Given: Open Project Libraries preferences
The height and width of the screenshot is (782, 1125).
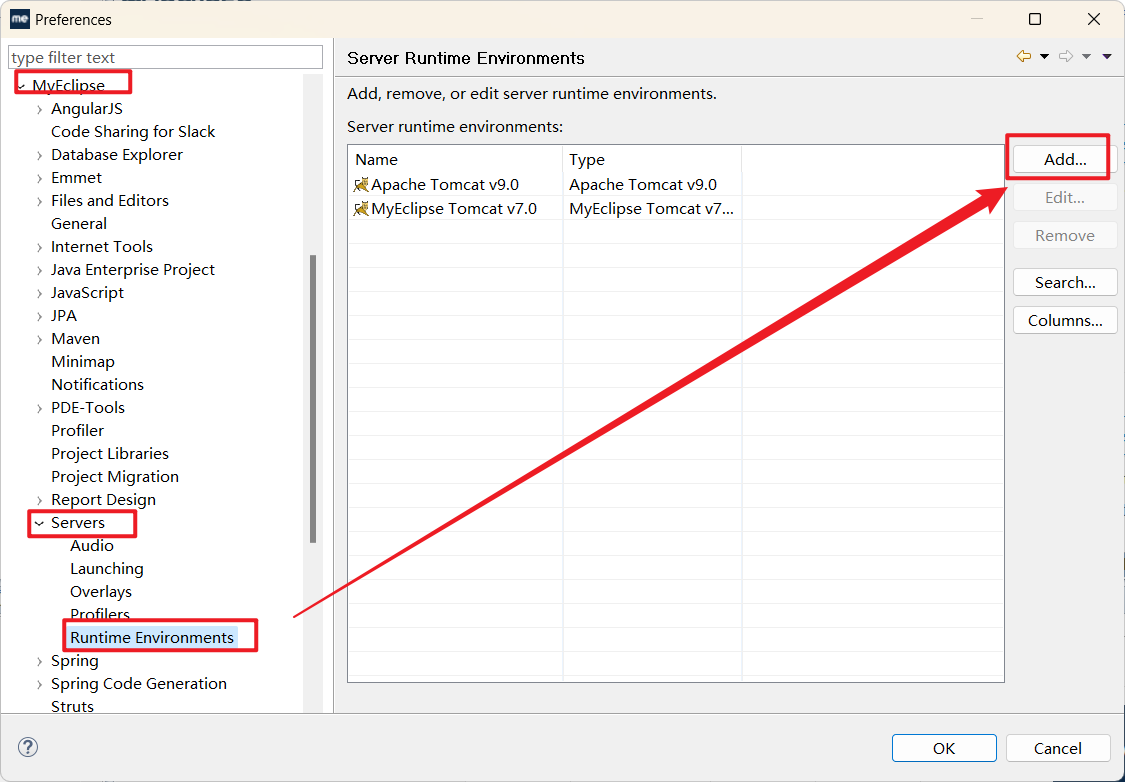Looking at the screenshot, I should tap(110, 453).
